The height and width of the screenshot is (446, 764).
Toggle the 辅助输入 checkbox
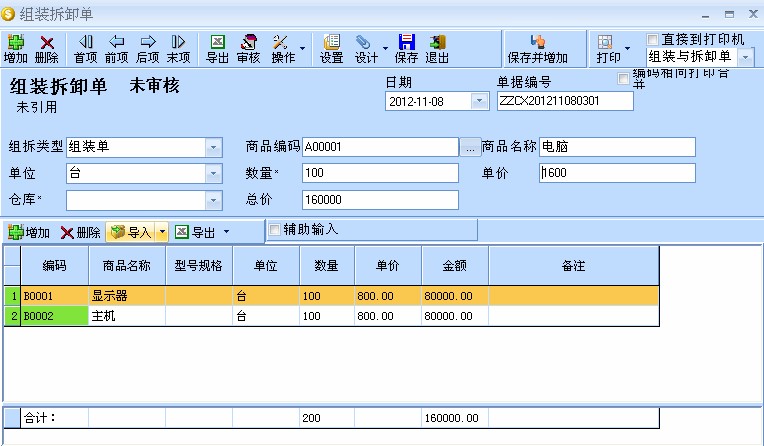275,230
